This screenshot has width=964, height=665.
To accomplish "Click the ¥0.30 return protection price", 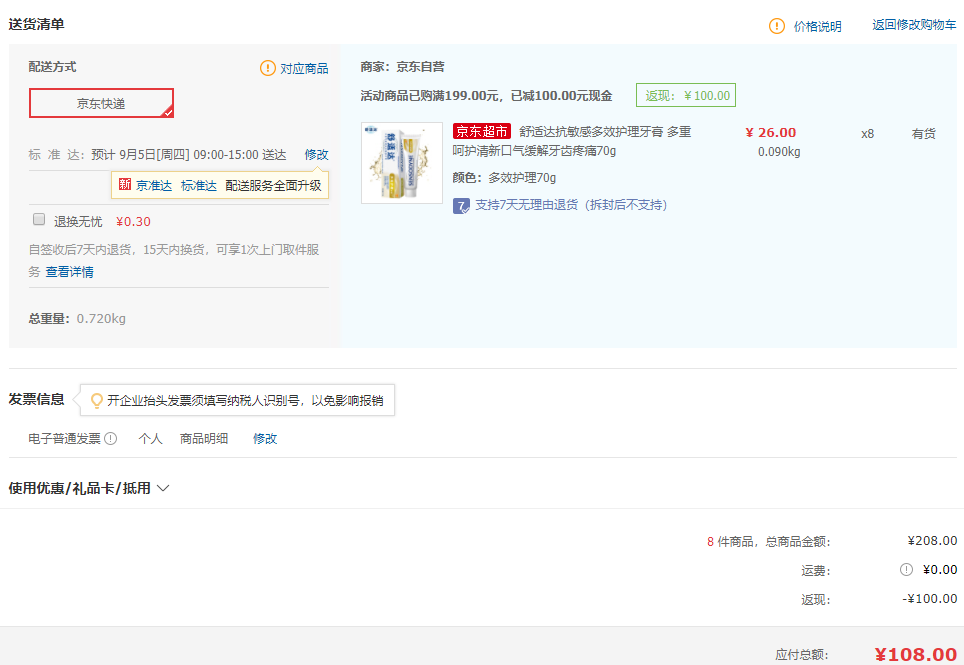I will (133, 221).
